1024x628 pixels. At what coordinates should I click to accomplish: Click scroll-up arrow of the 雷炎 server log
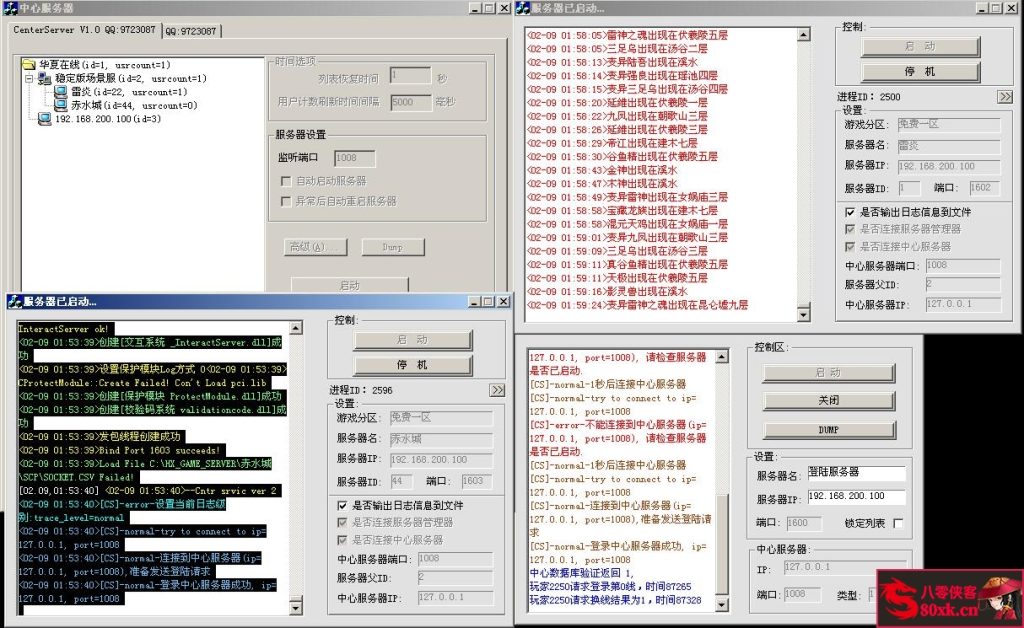coord(804,35)
